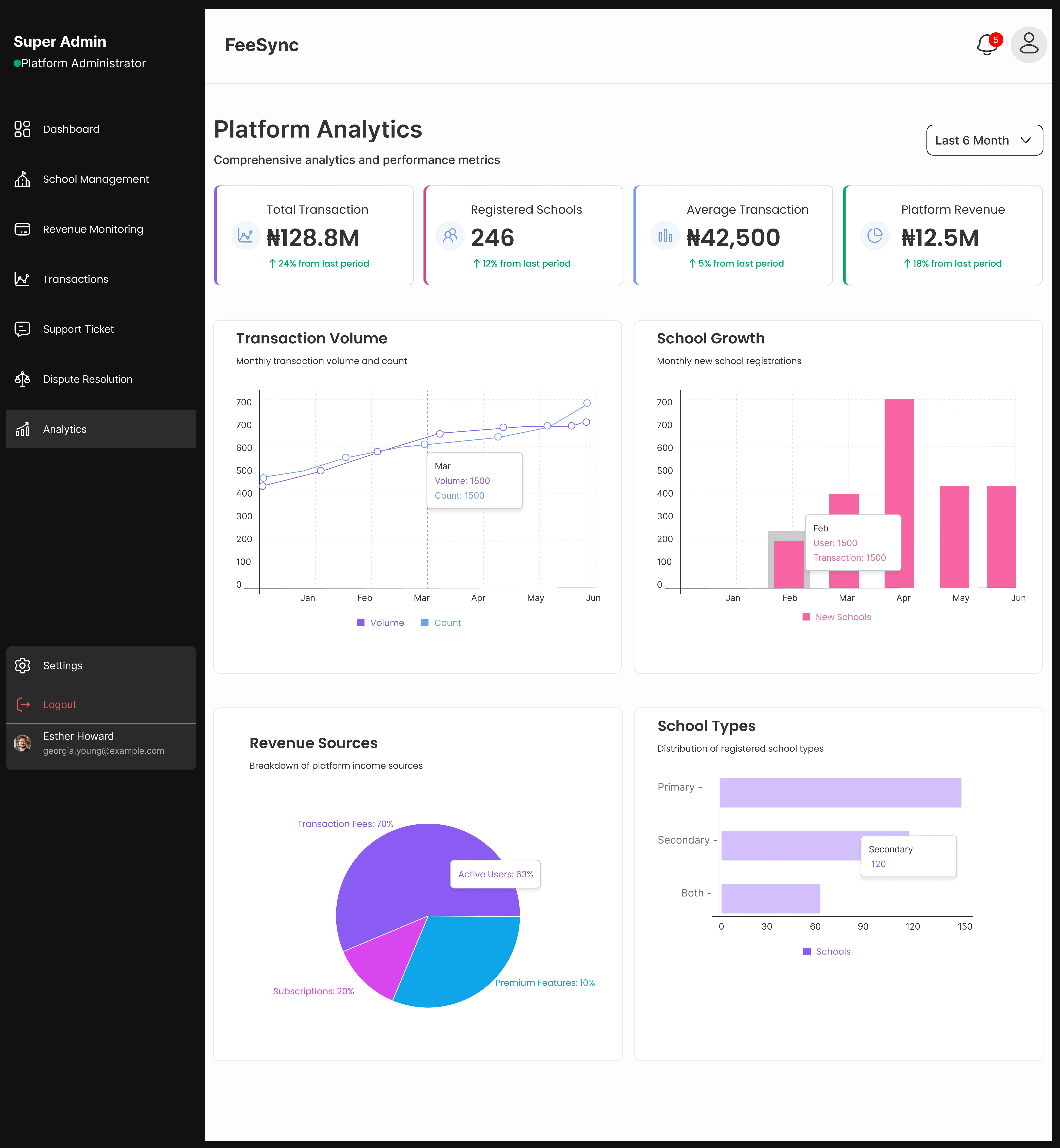
Task: Click the June bar in School Growth
Action: point(1002,537)
